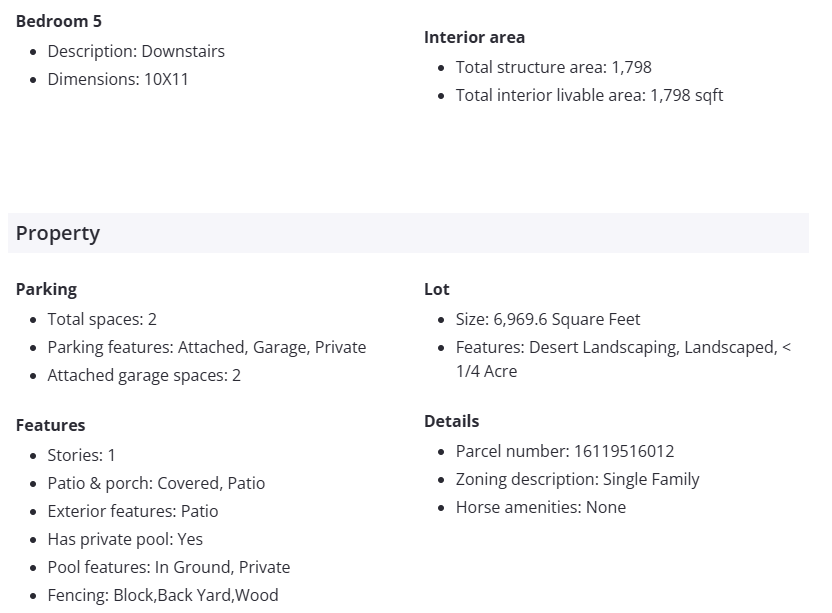
Task: Click the Property section header
Action: (x=58, y=233)
